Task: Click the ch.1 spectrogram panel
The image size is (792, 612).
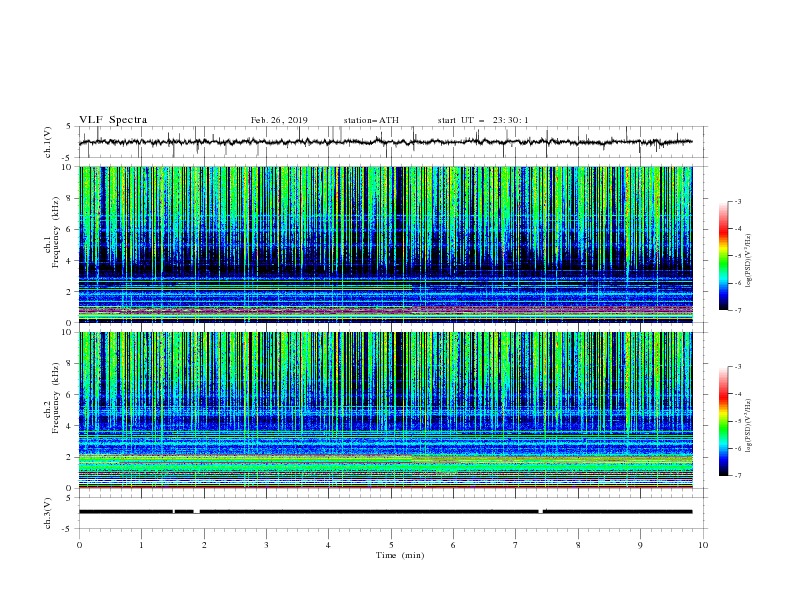Action: coord(385,244)
